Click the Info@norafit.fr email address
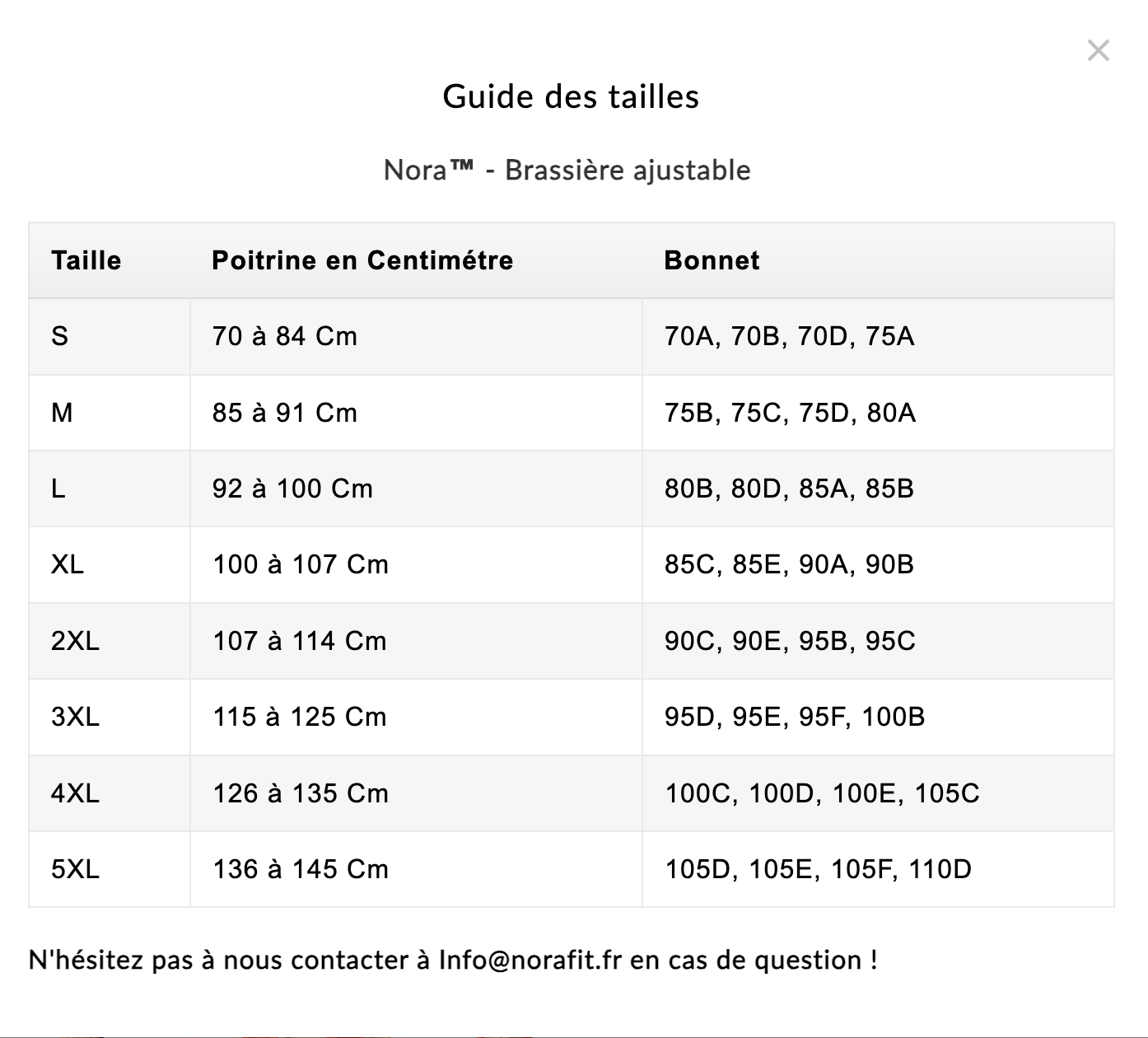 click(530, 961)
